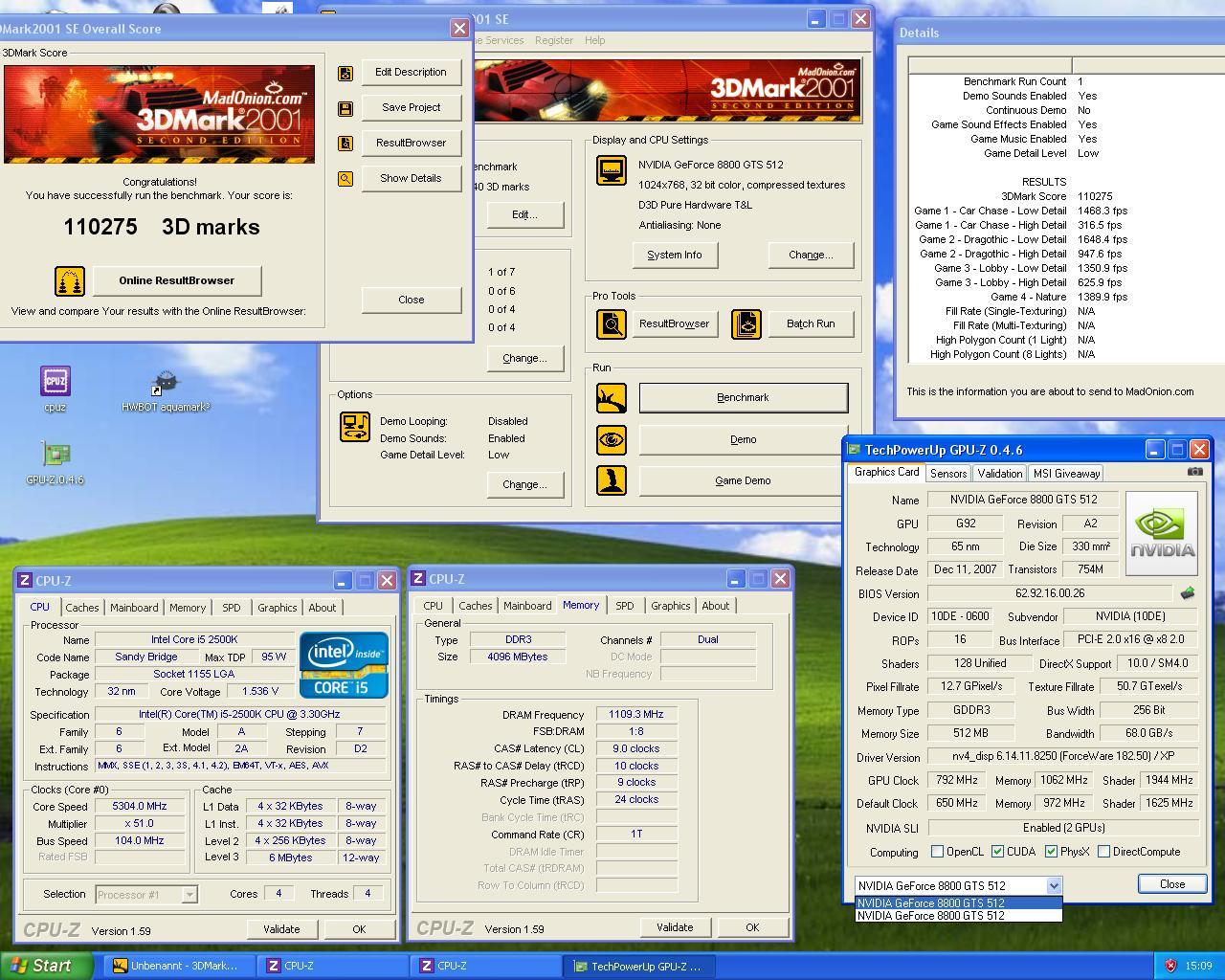This screenshot has width=1225, height=980.
Task: Click the Core Speed value 5304.0 MHz
Action: tap(140, 807)
